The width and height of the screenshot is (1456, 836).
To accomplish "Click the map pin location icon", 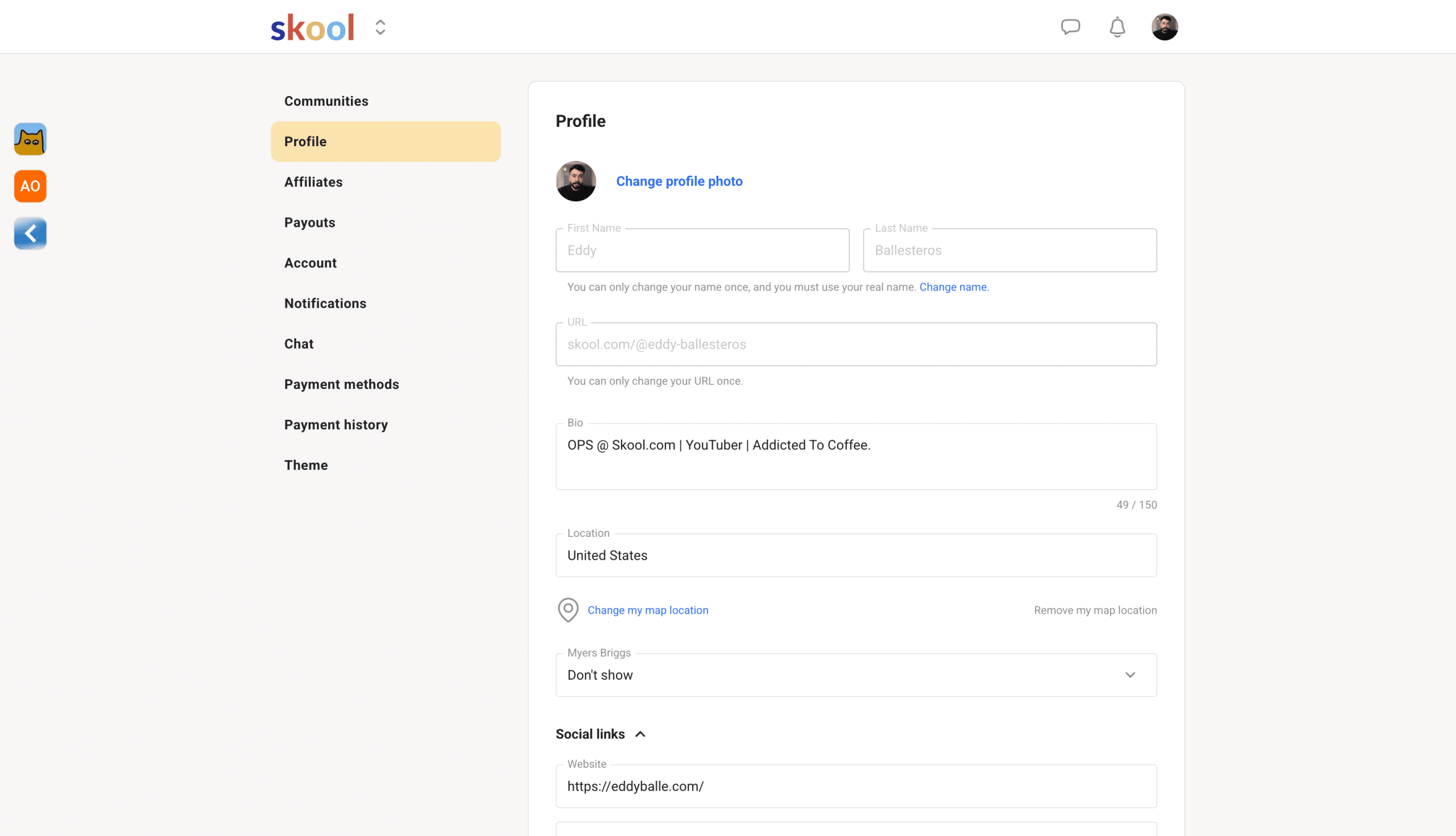I will click(568, 610).
